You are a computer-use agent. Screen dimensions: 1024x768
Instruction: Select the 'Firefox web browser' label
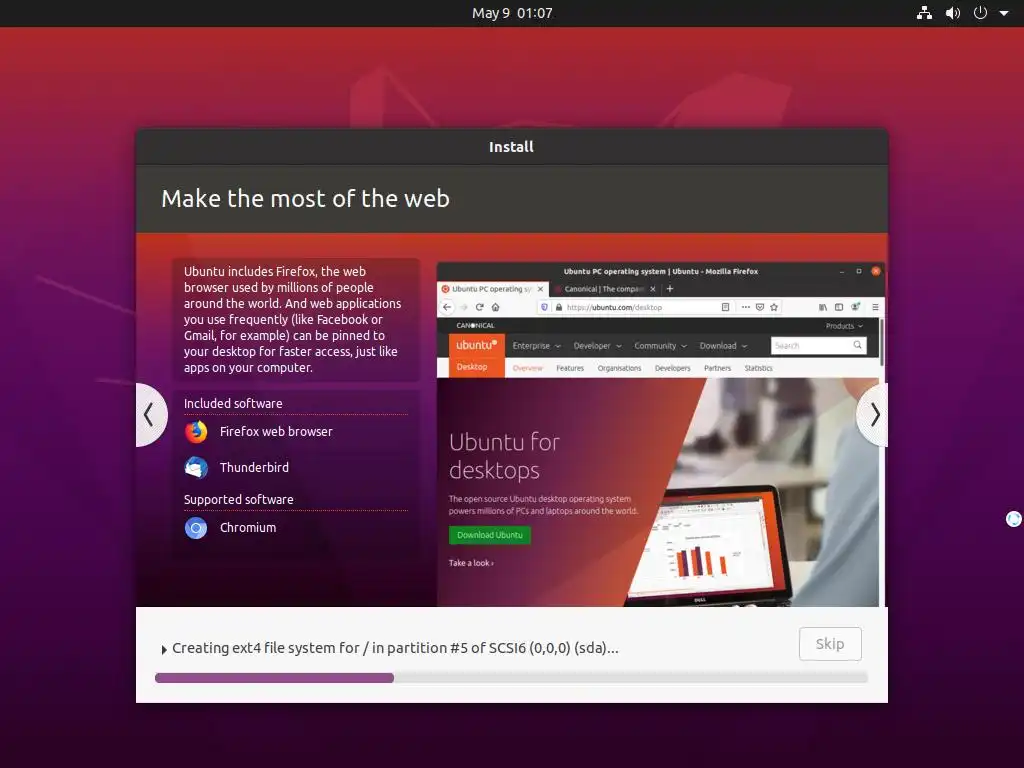[276, 432]
